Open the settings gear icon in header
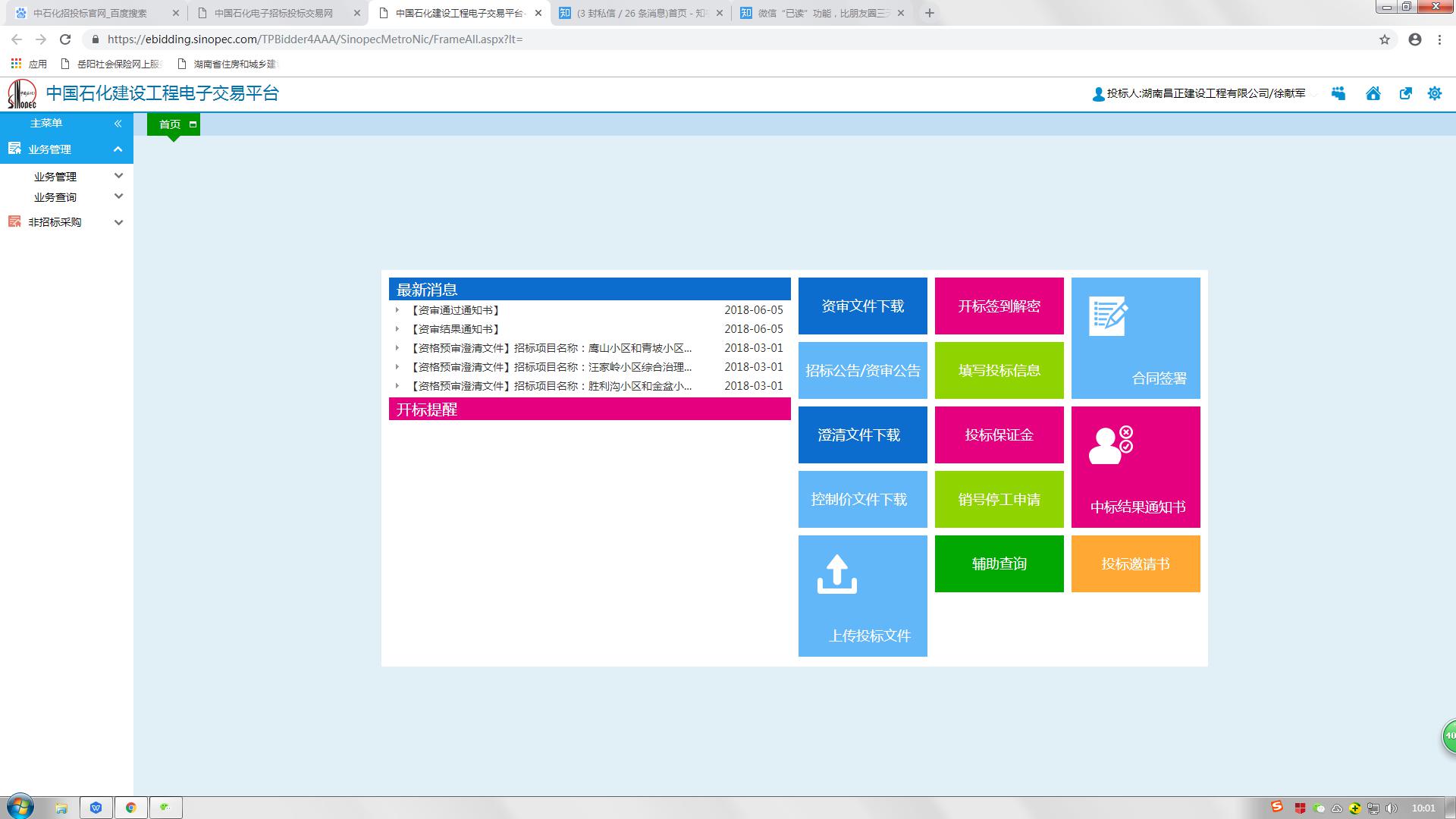This screenshot has width=1456, height=819. click(x=1434, y=93)
